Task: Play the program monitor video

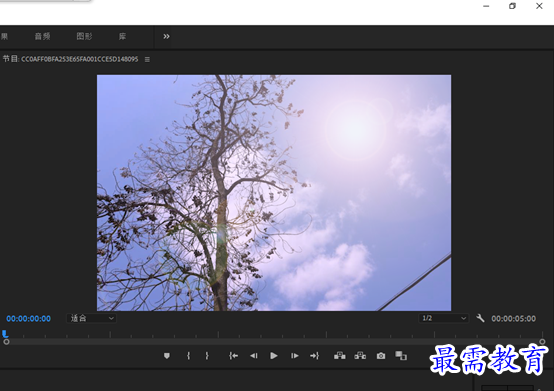Action: click(x=273, y=356)
